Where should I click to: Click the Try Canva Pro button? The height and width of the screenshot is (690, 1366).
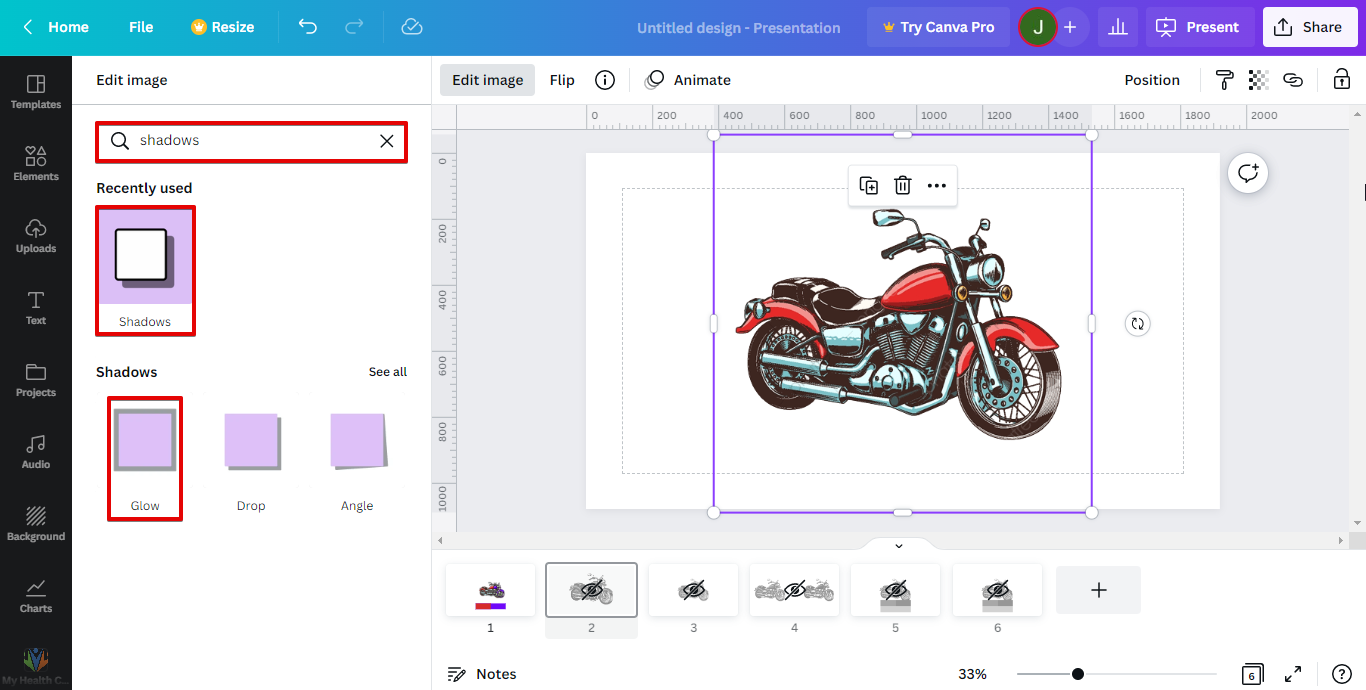click(937, 27)
